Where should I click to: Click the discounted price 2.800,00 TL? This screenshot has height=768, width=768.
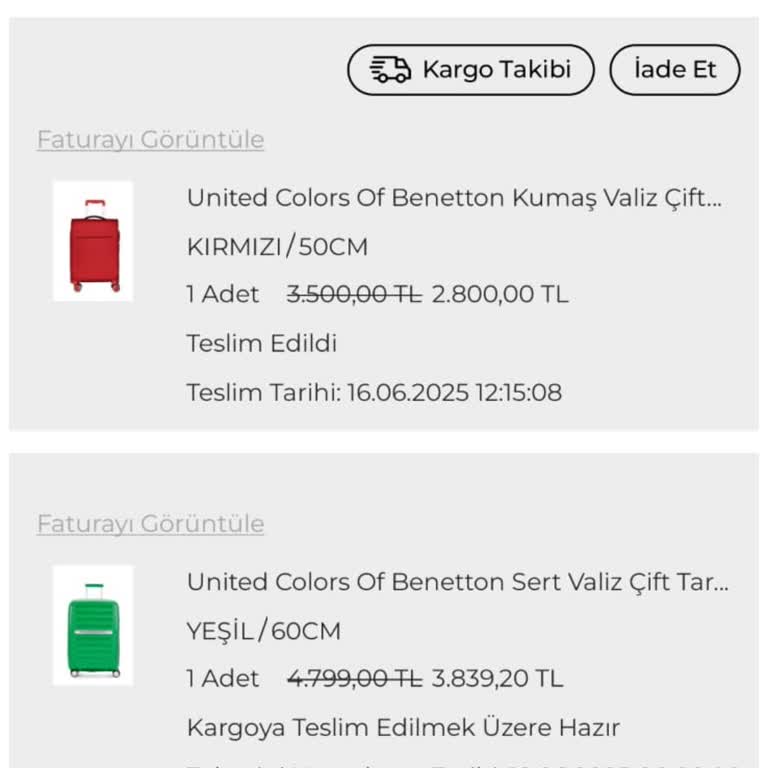(x=500, y=295)
